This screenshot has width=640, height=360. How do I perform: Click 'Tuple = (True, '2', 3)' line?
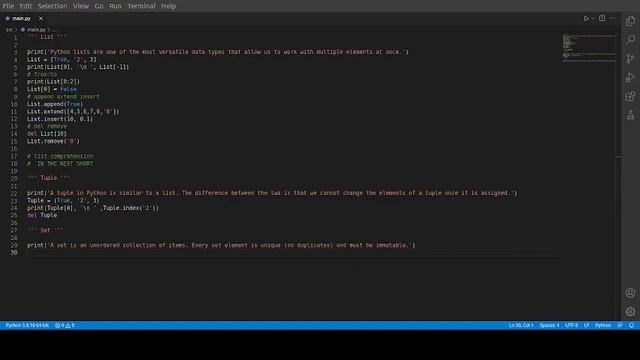[63, 200]
